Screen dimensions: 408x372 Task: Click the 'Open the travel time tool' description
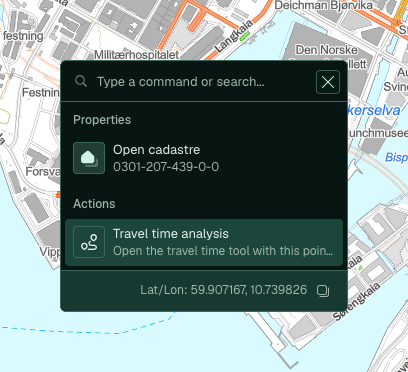coord(223,251)
